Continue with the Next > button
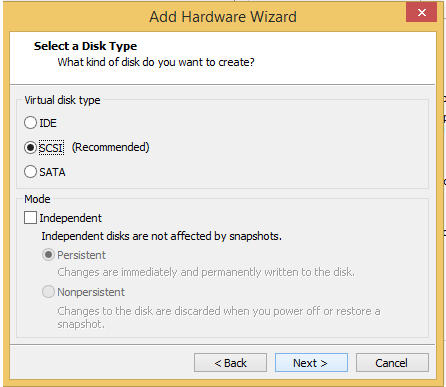This screenshot has width=446, height=387. coord(311,363)
